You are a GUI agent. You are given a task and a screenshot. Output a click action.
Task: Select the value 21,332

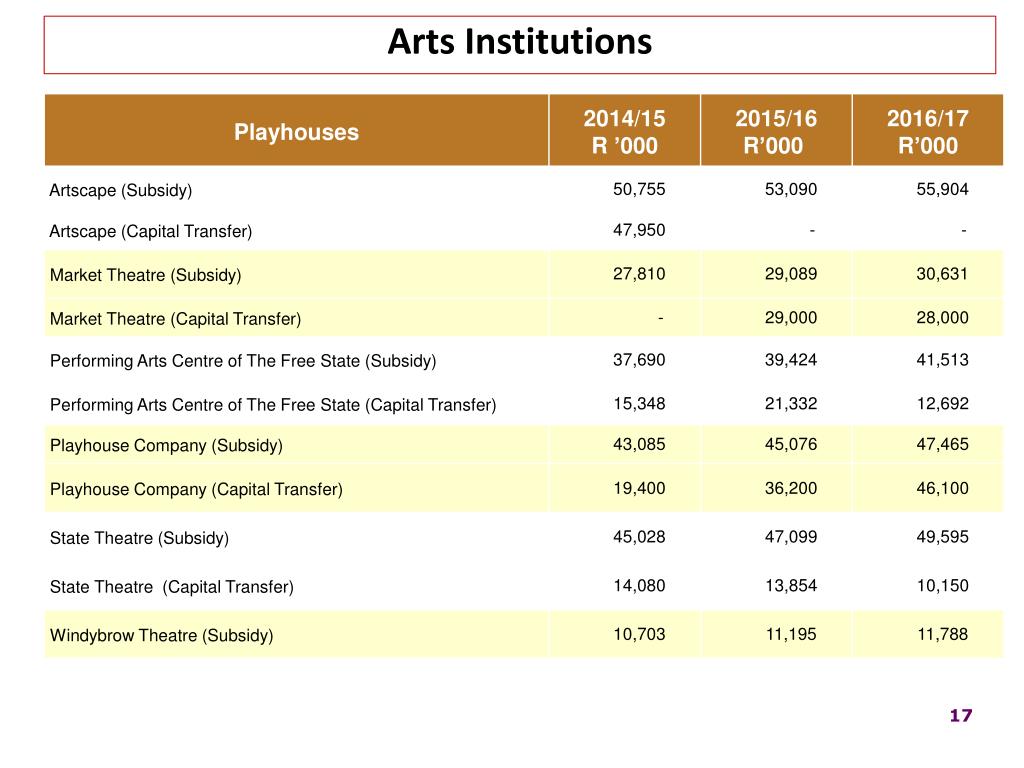pos(791,404)
